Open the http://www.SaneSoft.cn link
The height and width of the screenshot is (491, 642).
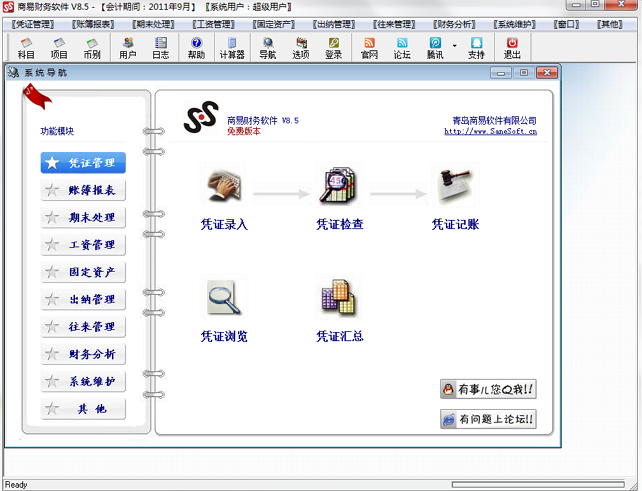pos(491,131)
